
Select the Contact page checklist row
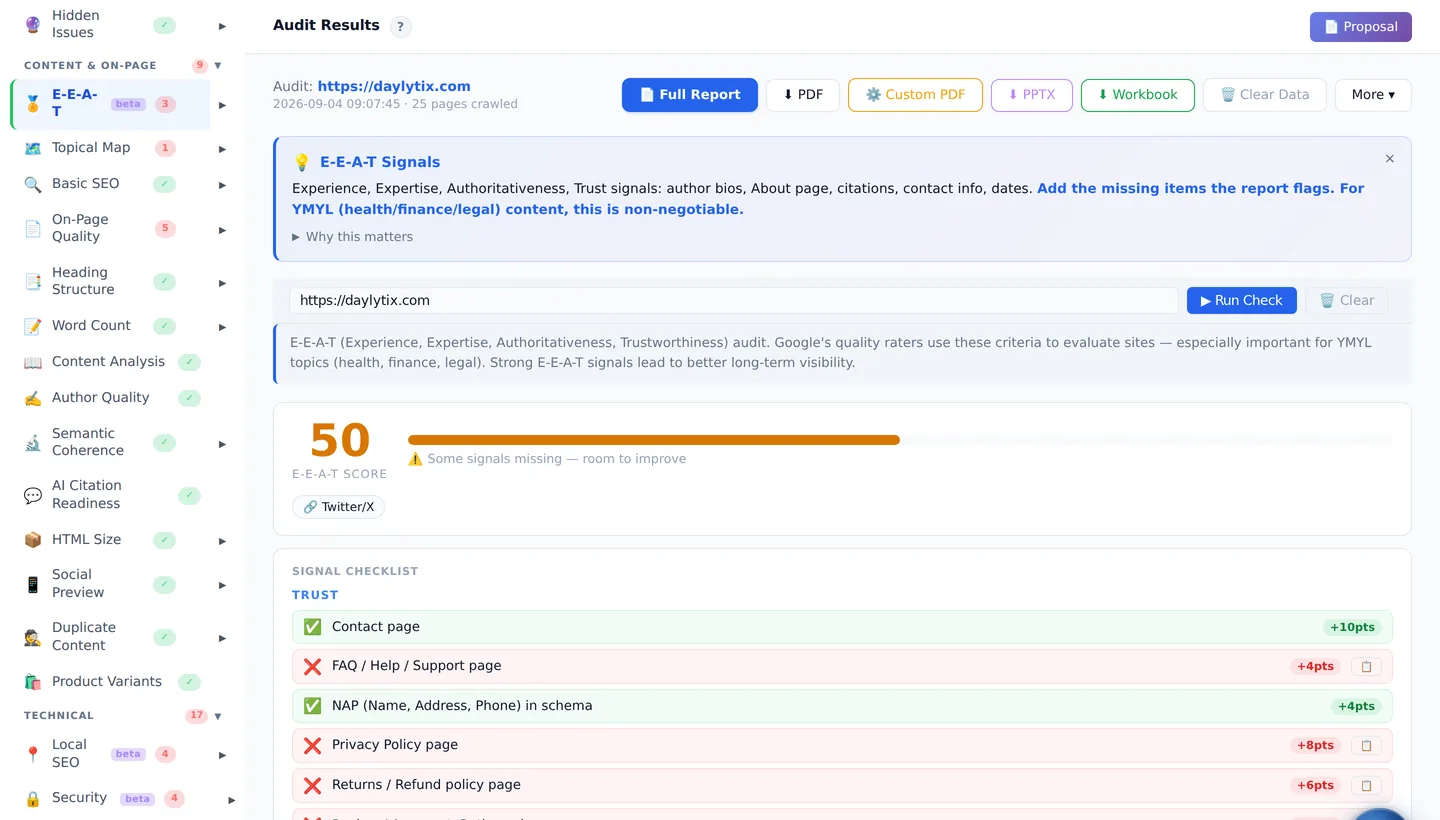click(x=842, y=627)
